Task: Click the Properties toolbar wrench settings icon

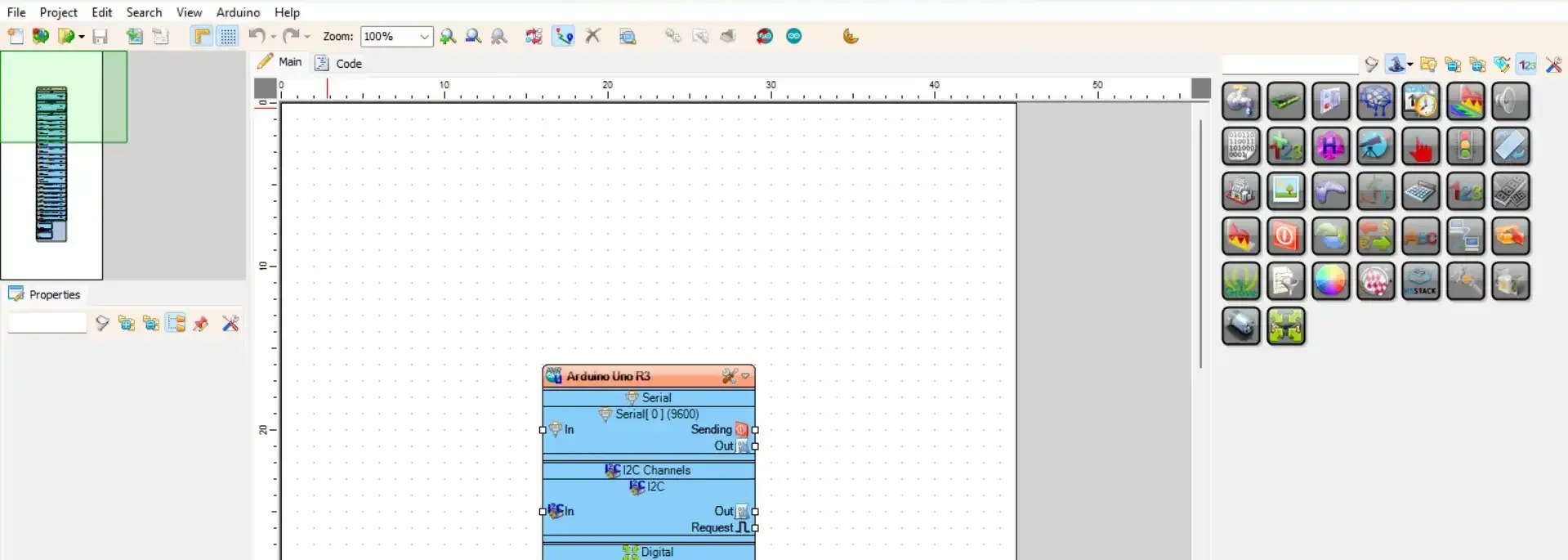Action: [x=230, y=324]
